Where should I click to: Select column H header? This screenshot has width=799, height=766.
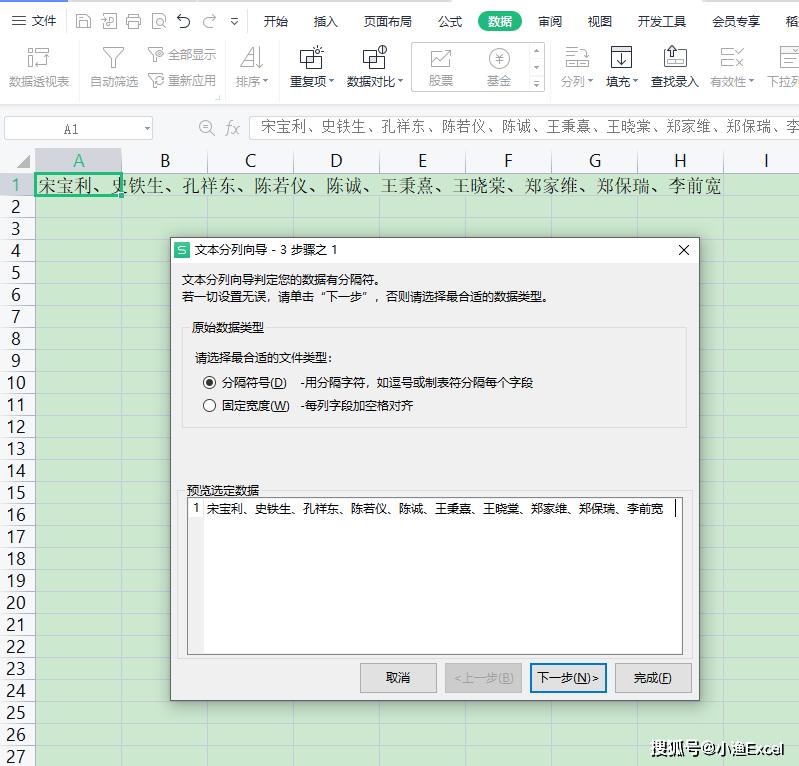(x=680, y=161)
